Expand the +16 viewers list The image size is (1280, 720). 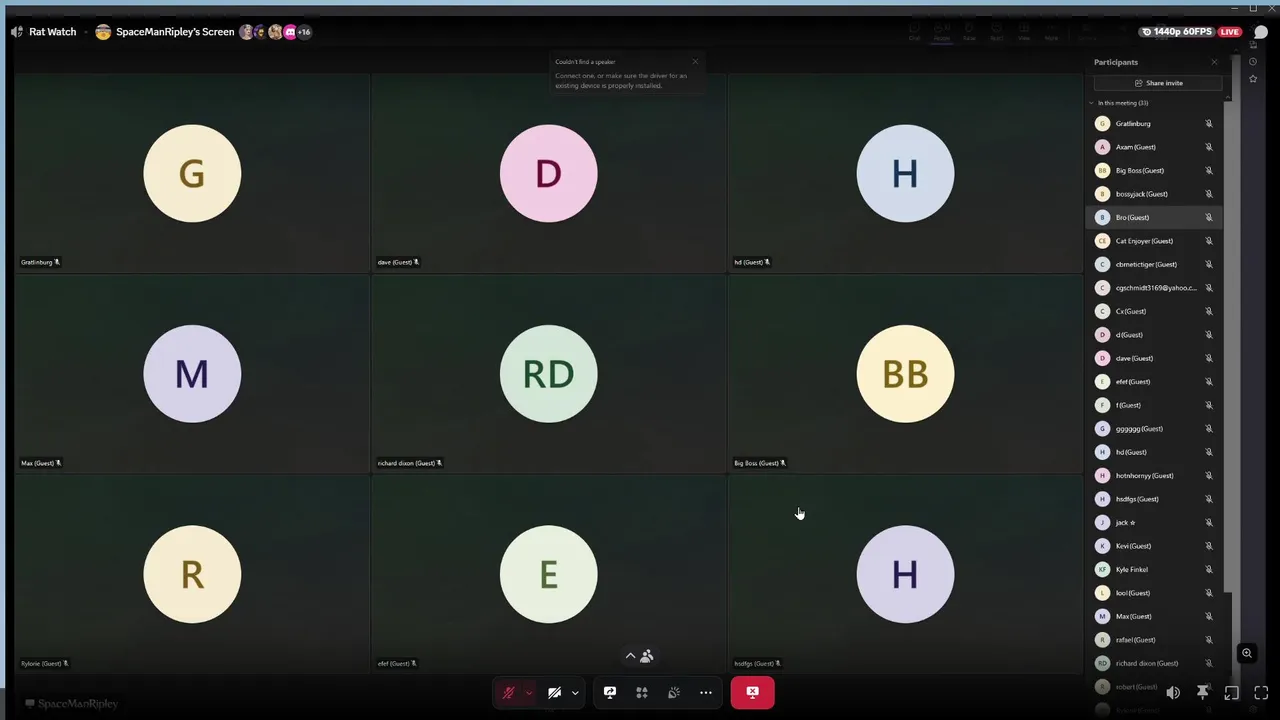pos(303,32)
